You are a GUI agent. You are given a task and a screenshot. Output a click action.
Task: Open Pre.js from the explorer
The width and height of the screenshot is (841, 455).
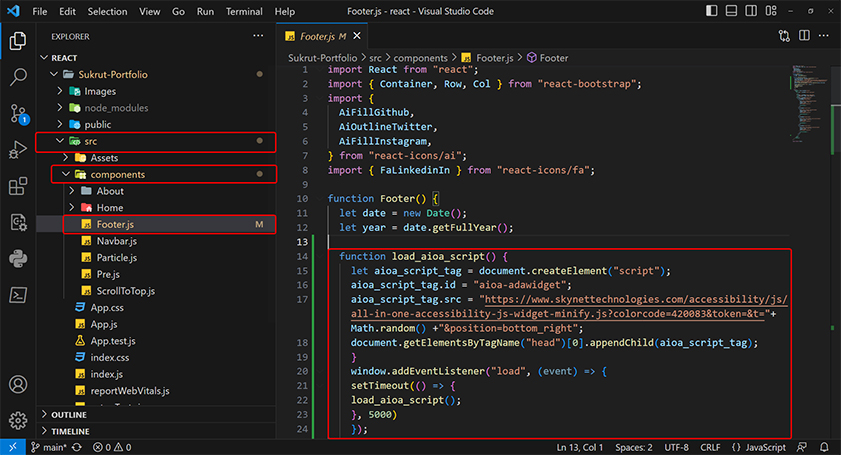point(156,274)
